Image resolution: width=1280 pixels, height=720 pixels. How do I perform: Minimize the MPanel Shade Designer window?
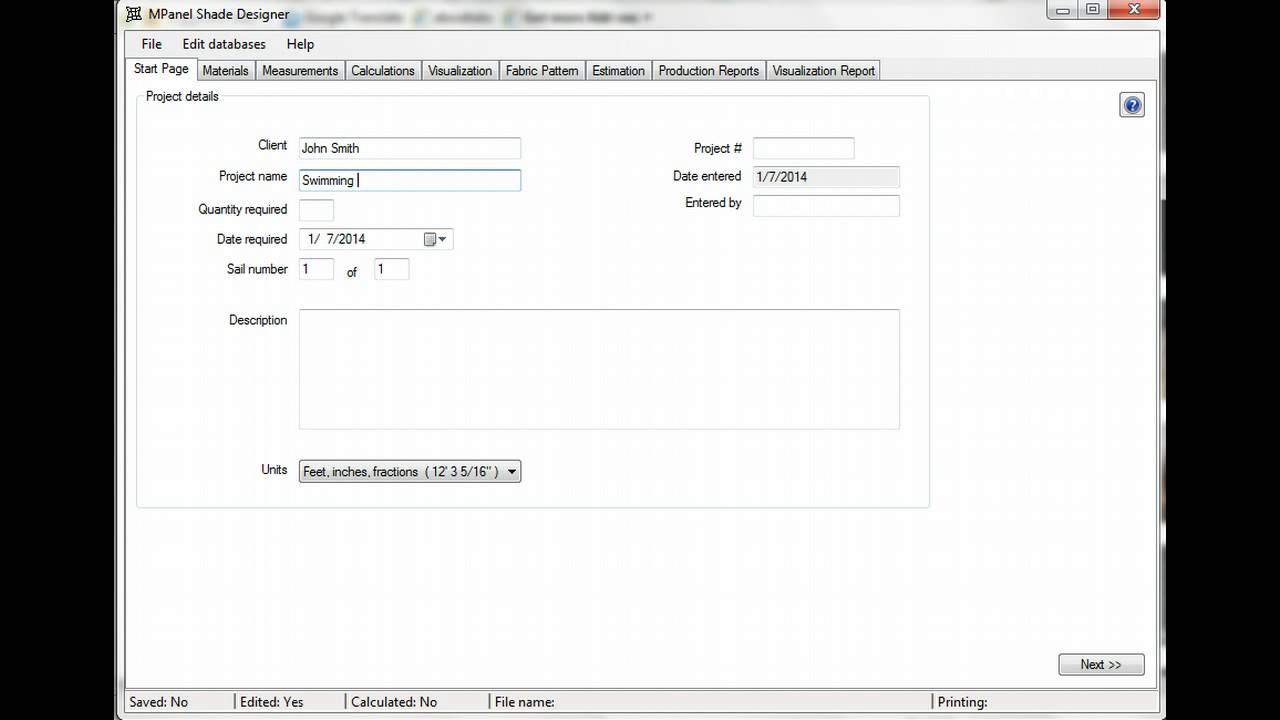[x=1063, y=10]
